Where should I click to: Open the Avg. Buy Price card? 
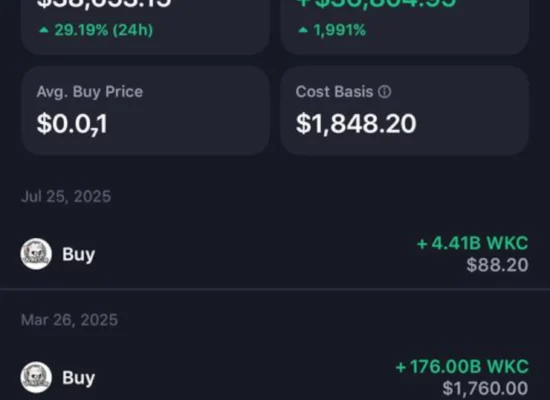pyautogui.click(x=145, y=111)
